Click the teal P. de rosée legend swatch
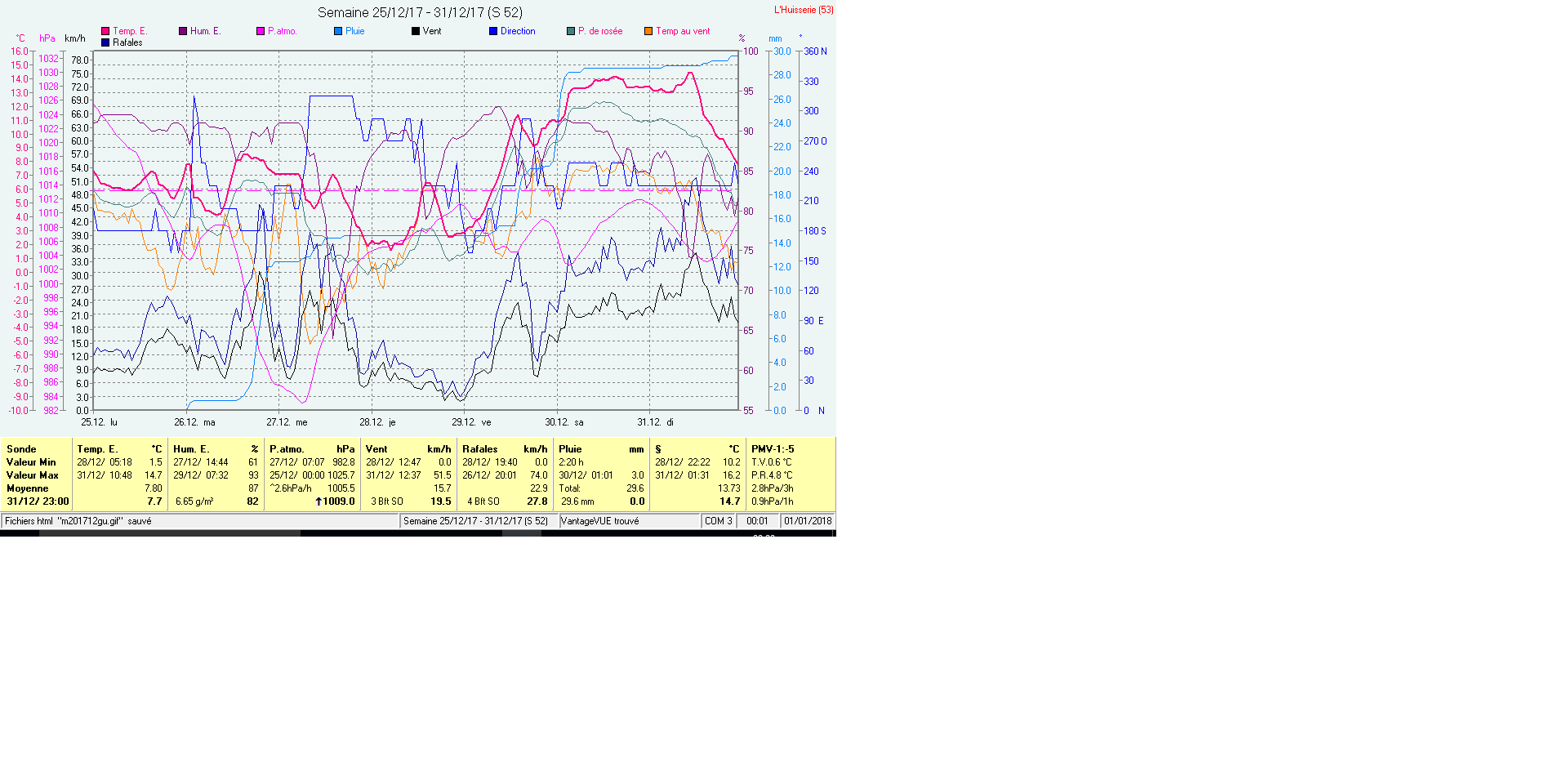Image resolution: width=1568 pixels, height=762 pixels. [x=571, y=31]
